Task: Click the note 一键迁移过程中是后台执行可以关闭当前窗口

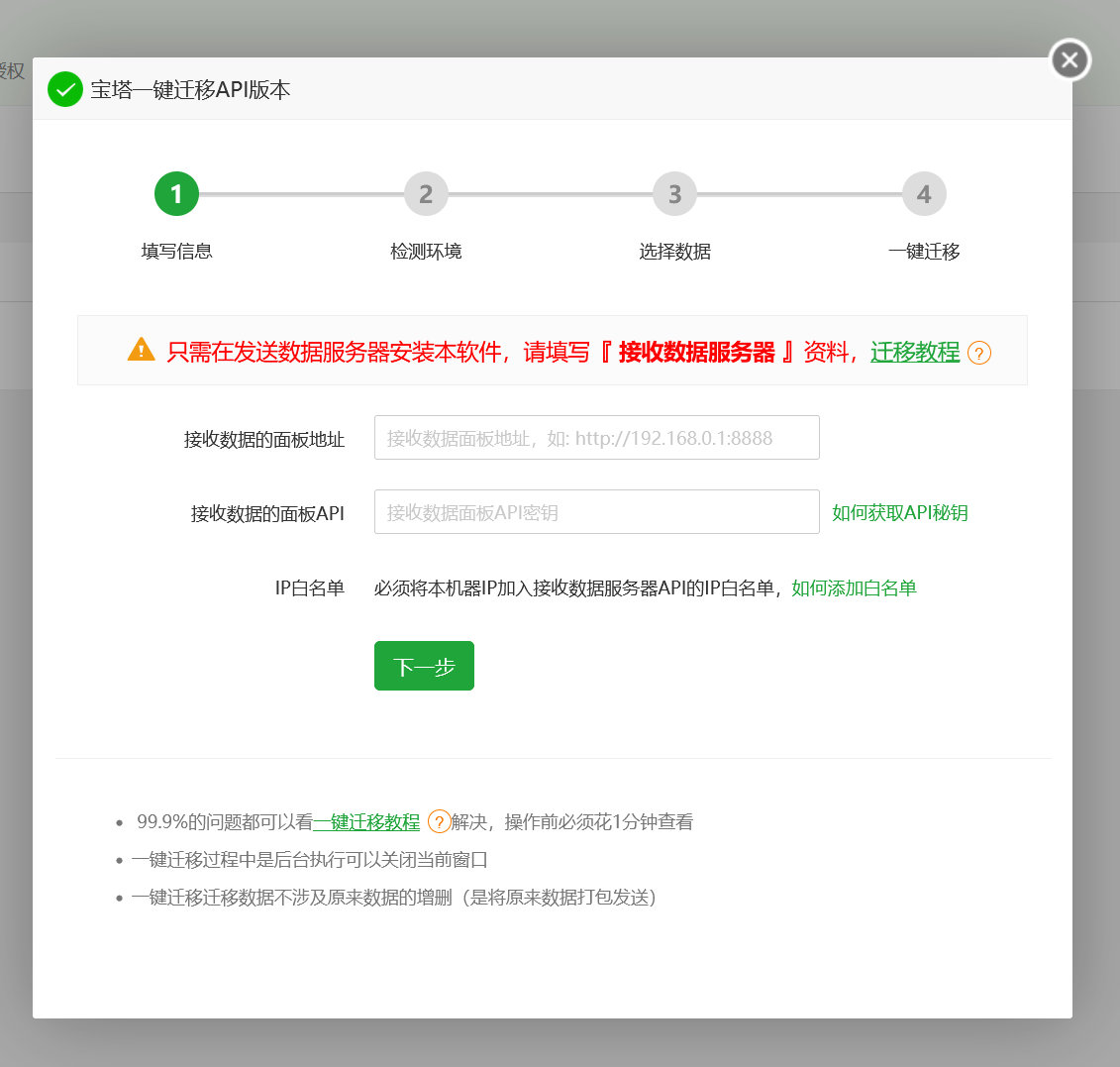Action: click(x=309, y=860)
